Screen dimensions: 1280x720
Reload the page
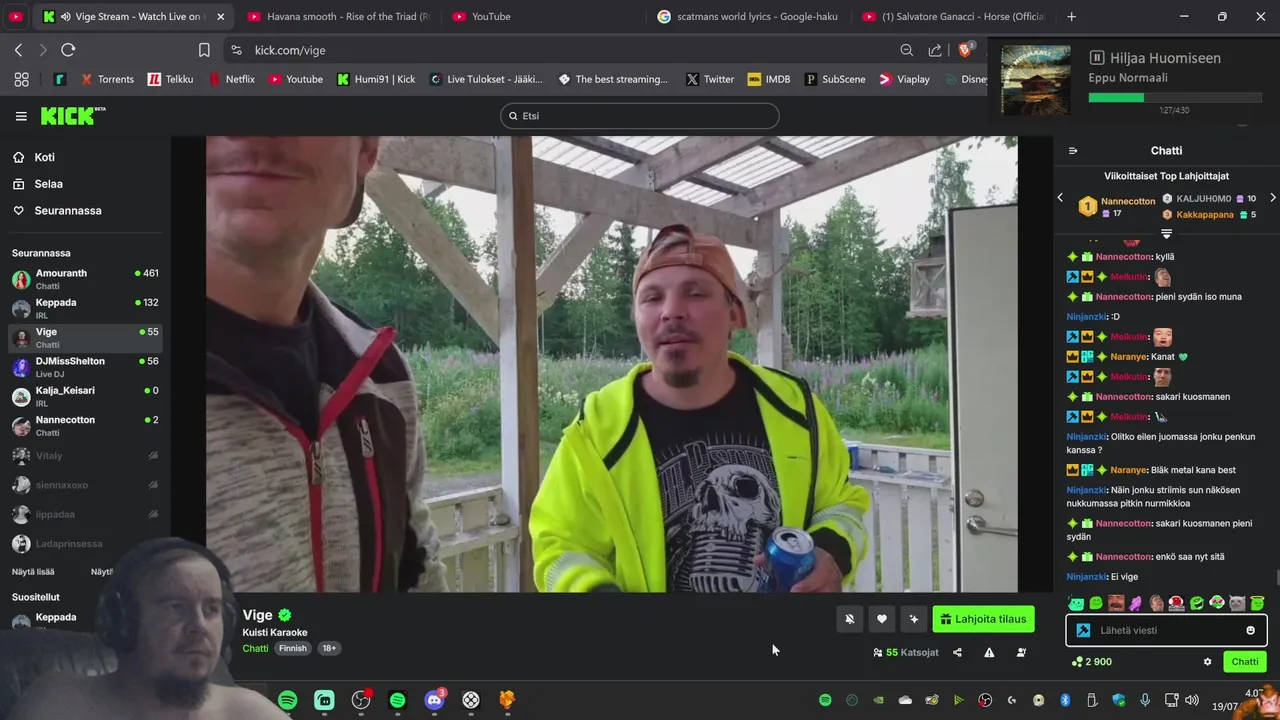pos(68,50)
